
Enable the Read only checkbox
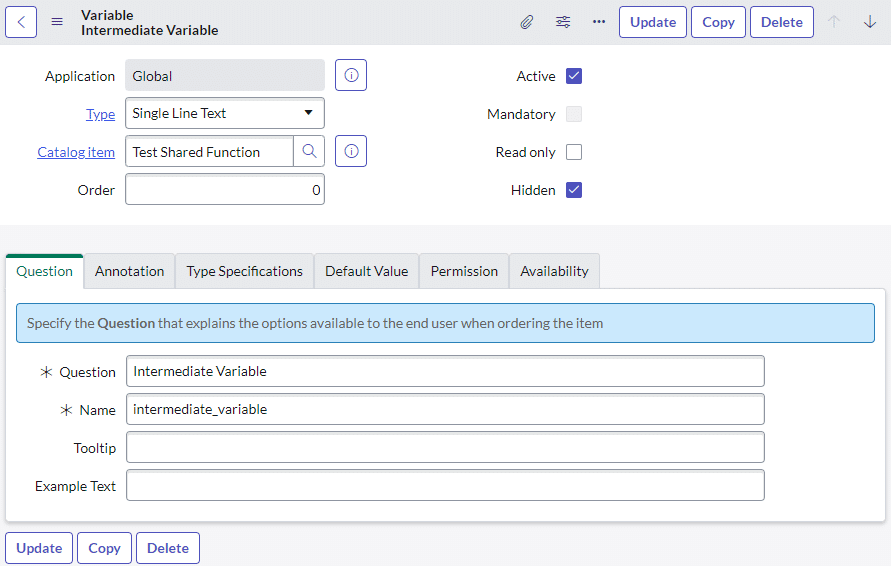point(574,152)
